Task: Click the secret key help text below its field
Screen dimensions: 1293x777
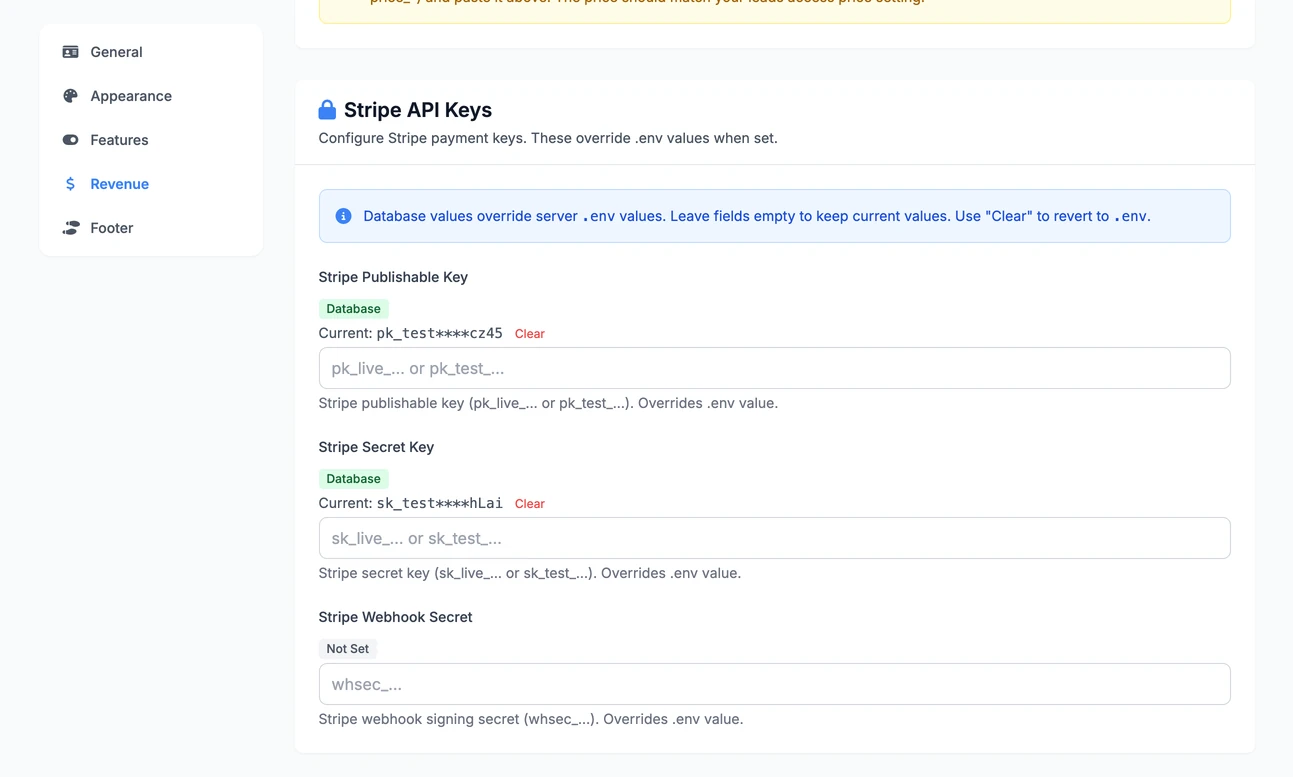Action: (x=529, y=573)
